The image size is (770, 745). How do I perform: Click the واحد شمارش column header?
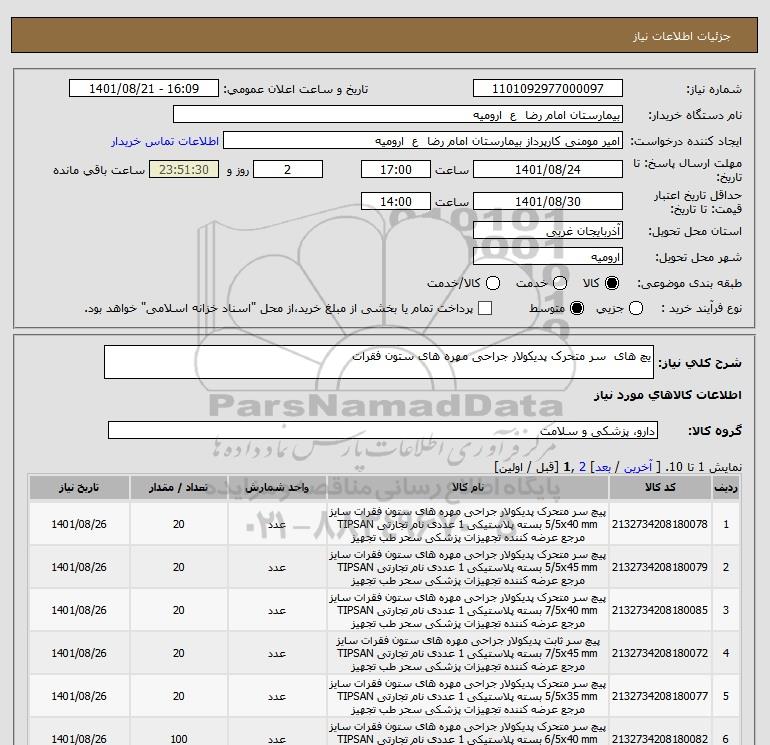pyautogui.click(x=277, y=487)
